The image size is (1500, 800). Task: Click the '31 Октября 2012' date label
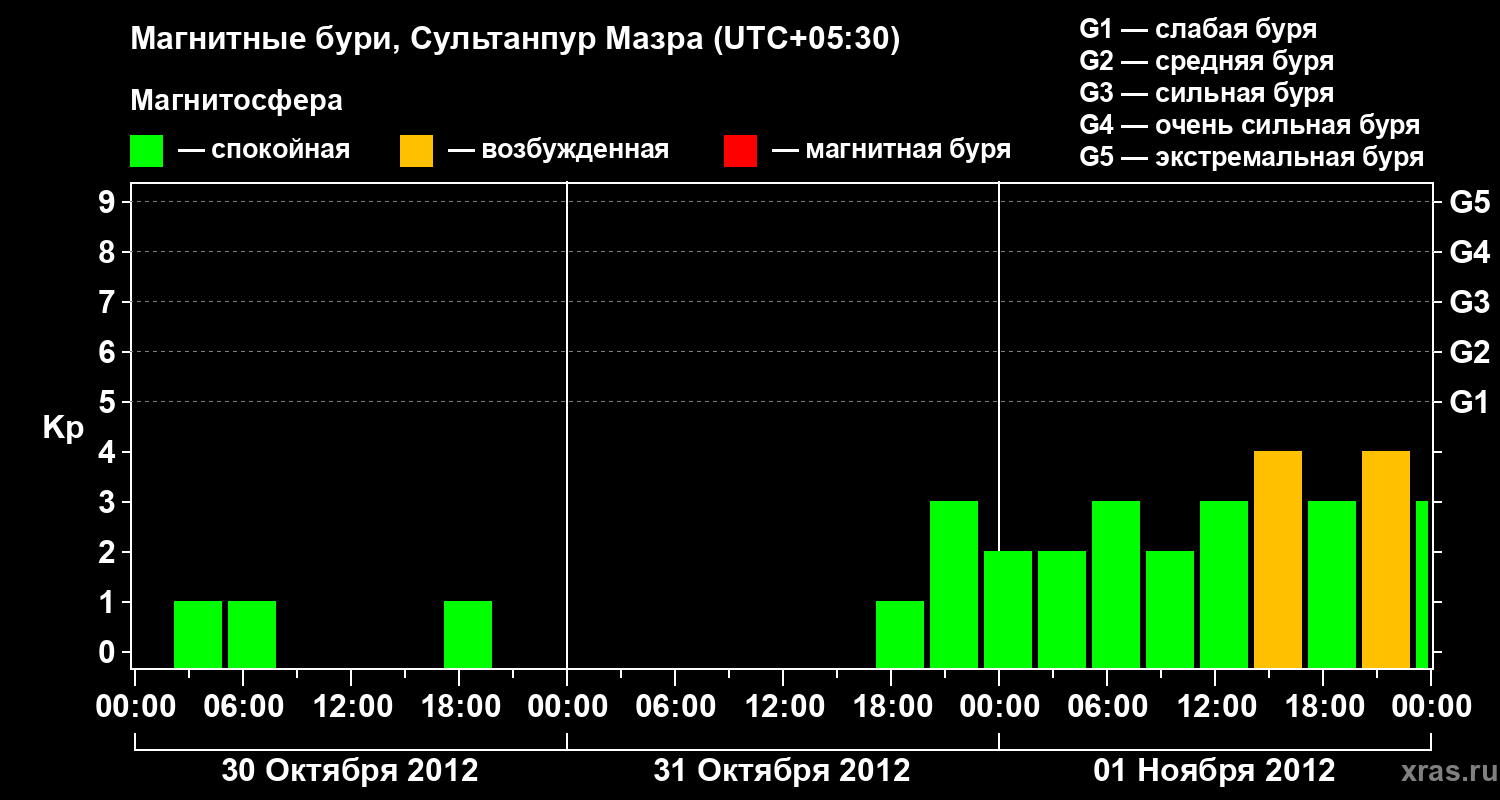pos(782,771)
